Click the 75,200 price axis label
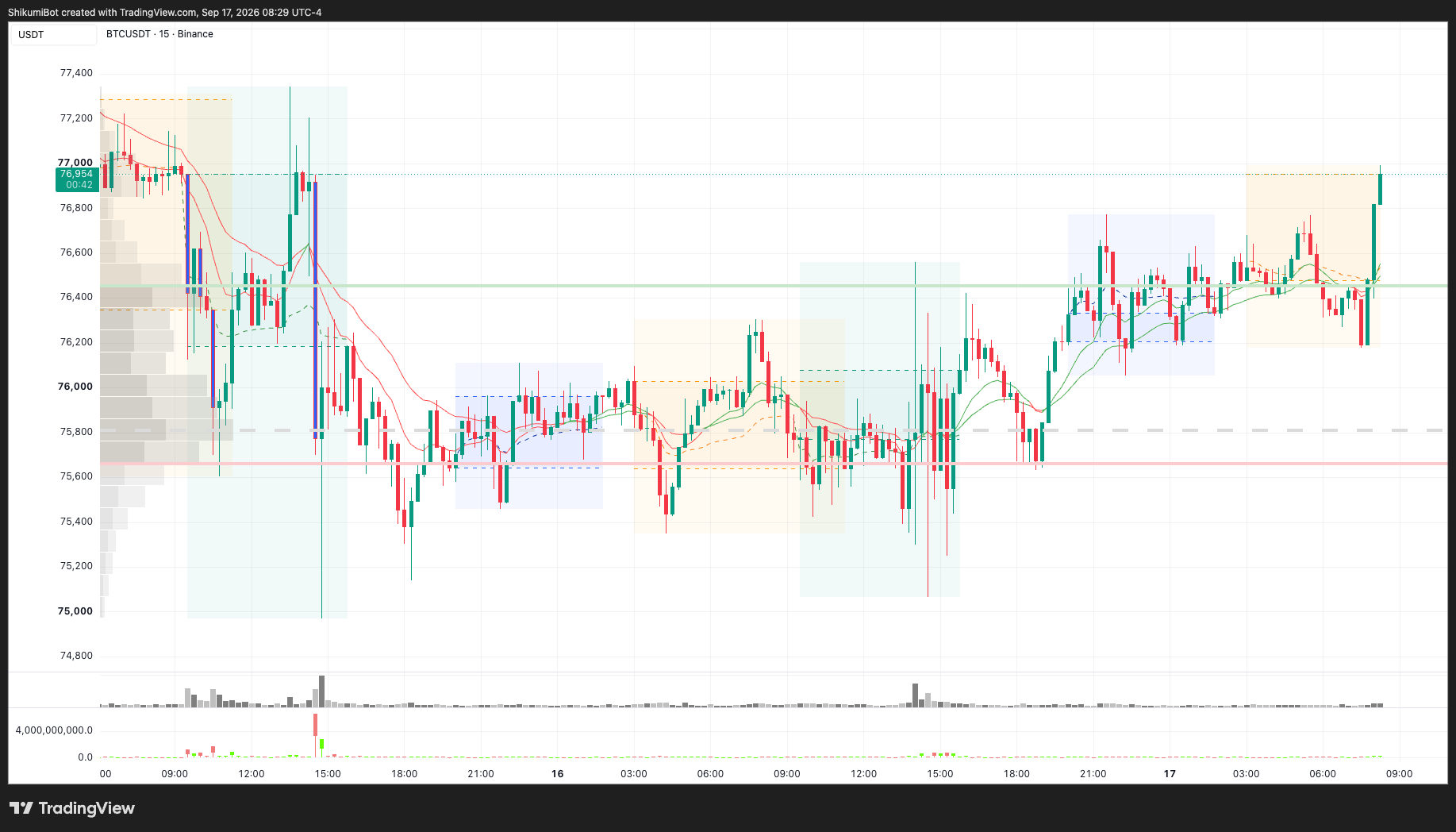 tap(76, 566)
